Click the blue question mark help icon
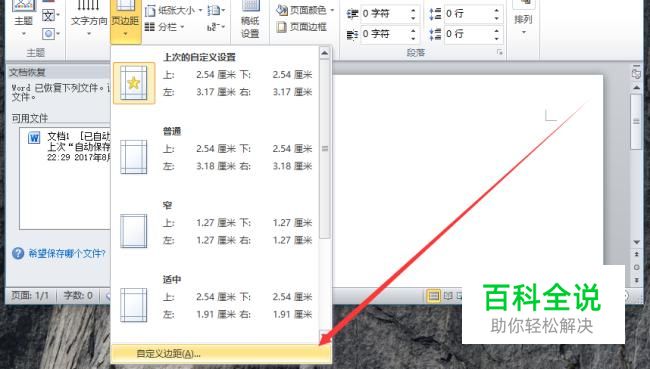650x369 pixels. point(18,253)
